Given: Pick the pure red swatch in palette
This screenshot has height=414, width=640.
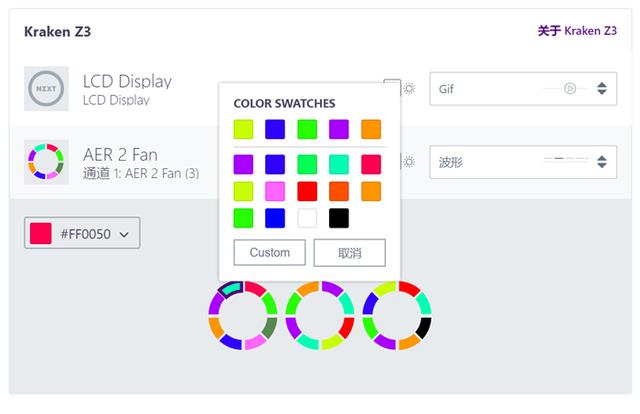Looking at the screenshot, I should tap(307, 191).
